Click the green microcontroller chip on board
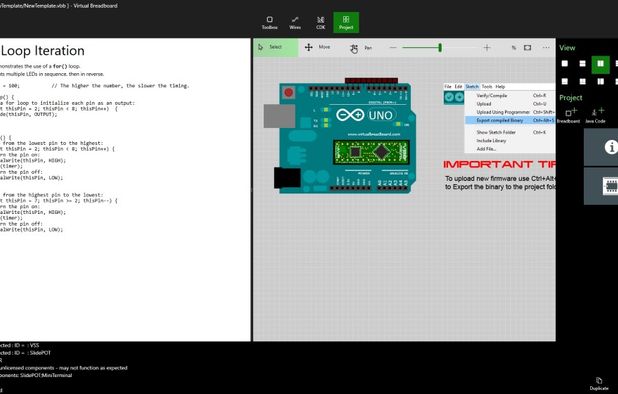 371,152
